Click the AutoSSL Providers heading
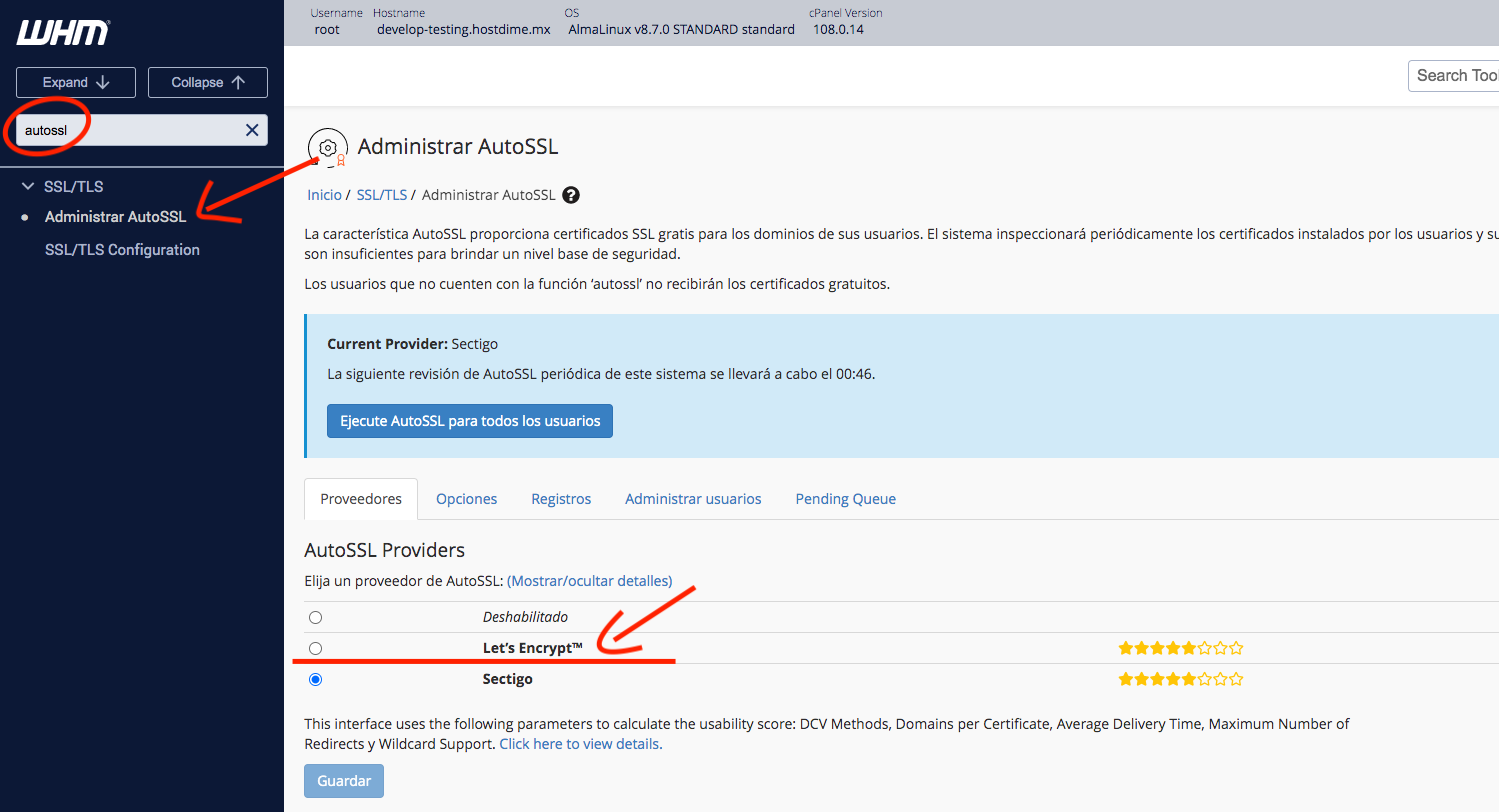The image size is (1499, 812). click(x=385, y=550)
